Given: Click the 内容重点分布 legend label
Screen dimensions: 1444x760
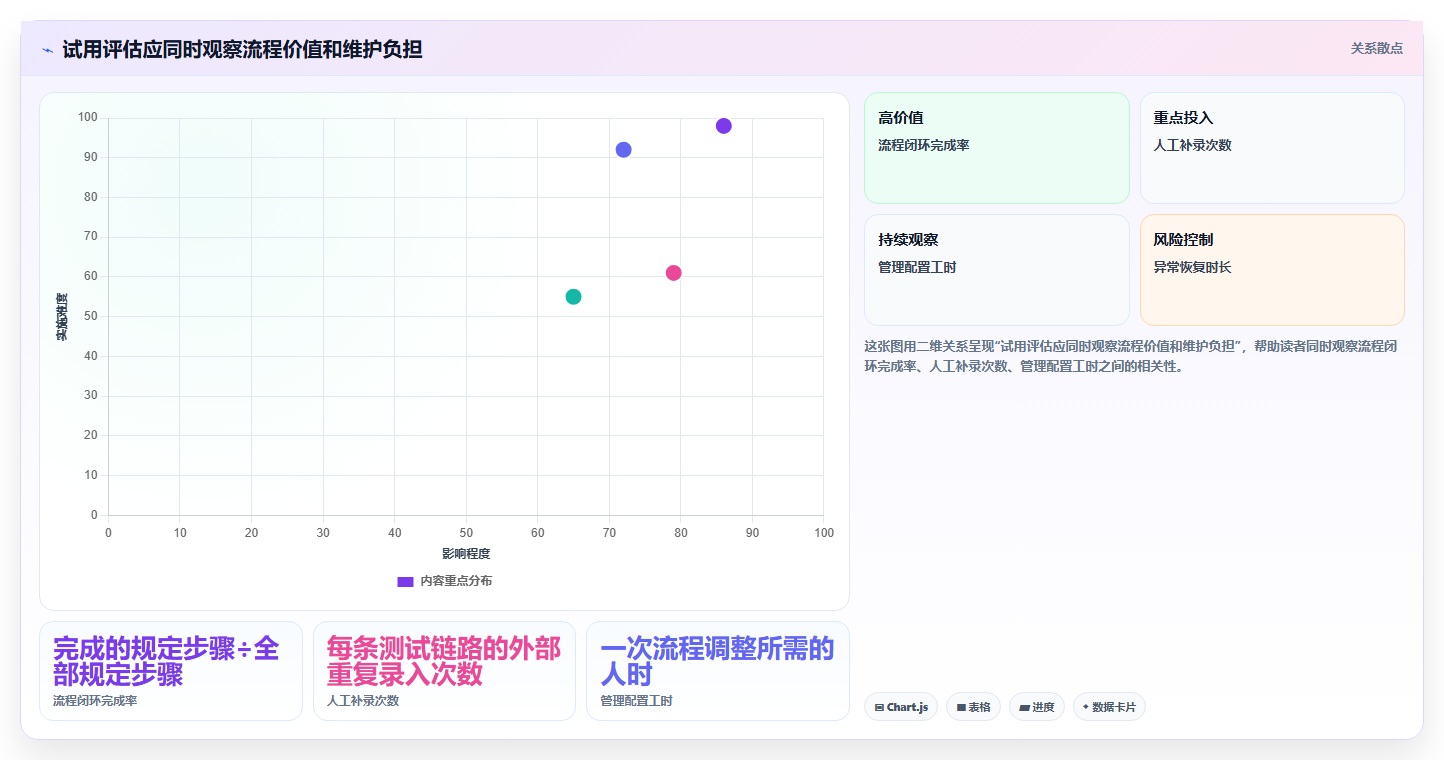Looking at the screenshot, I should [x=456, y=581].
